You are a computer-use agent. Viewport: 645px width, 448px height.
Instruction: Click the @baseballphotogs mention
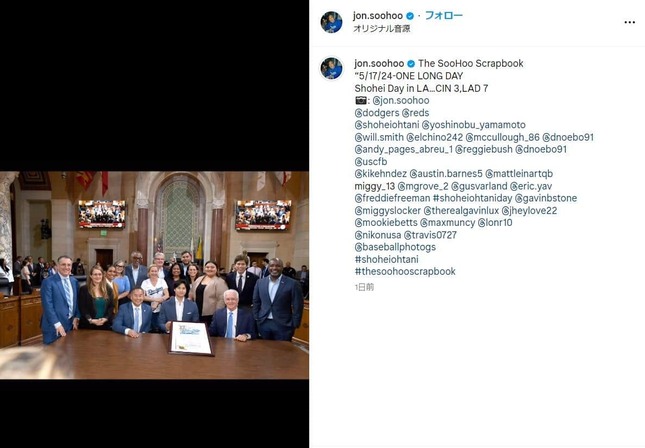(395, 247)
